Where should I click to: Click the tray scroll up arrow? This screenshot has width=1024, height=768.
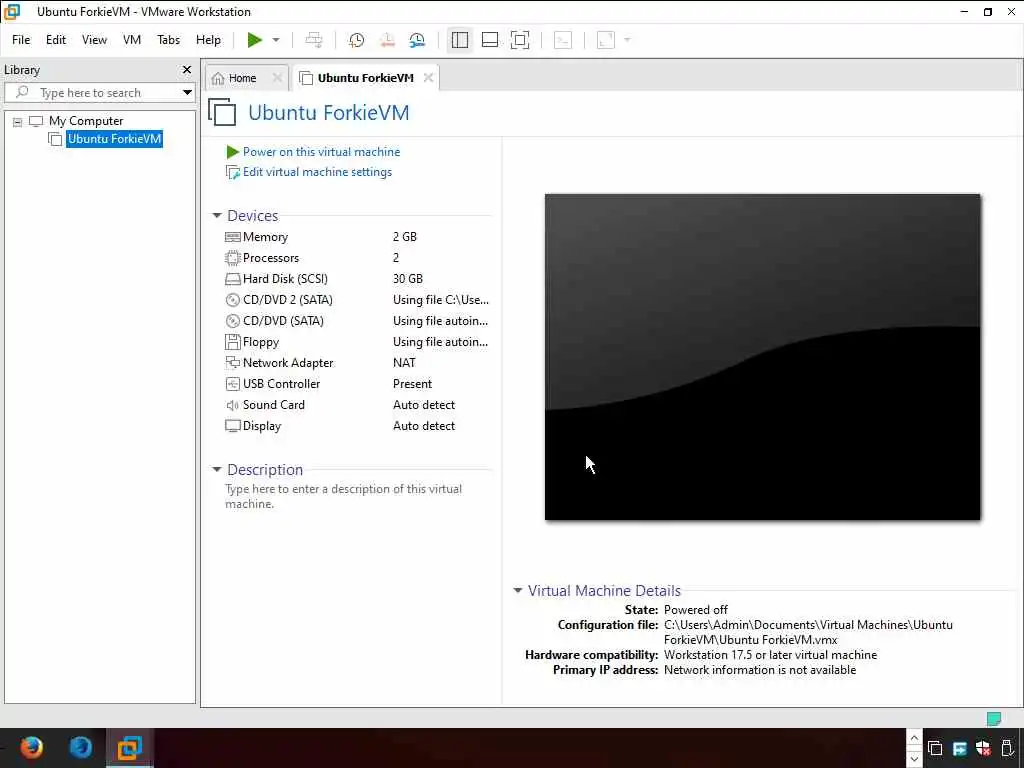(x=914, y=738)
